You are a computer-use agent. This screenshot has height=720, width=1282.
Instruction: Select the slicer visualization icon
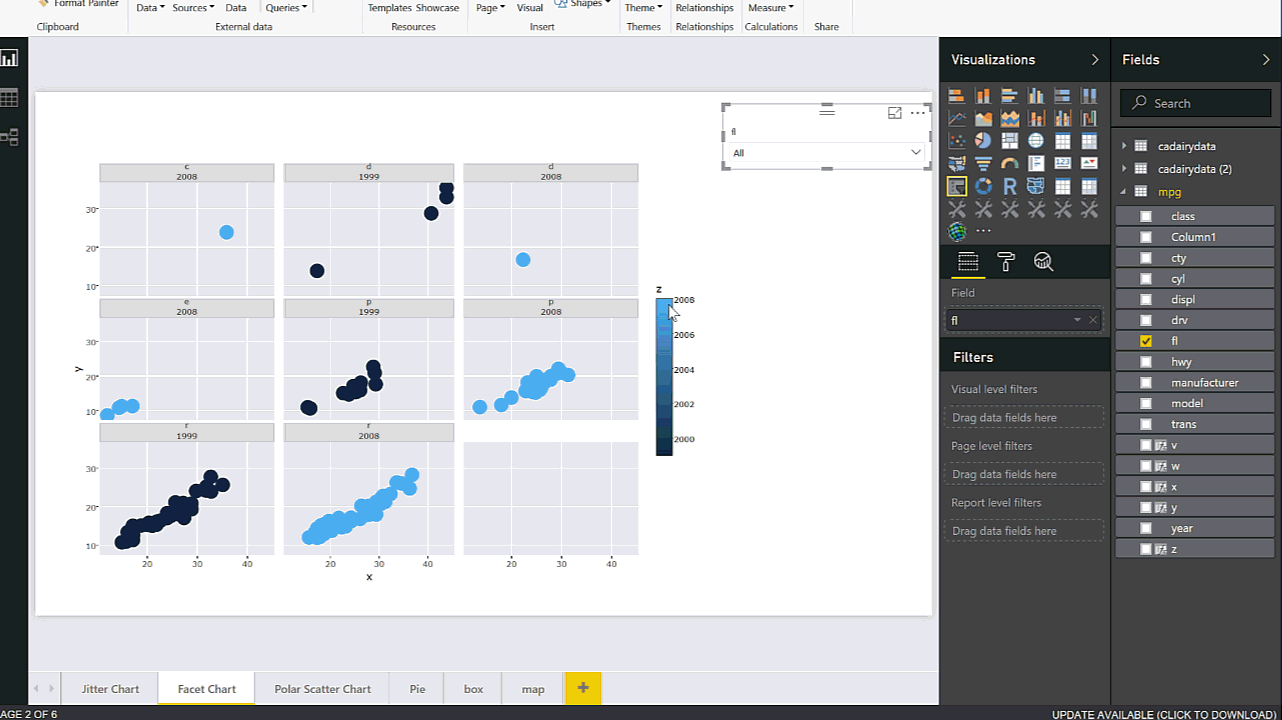[x=956, y=186]
